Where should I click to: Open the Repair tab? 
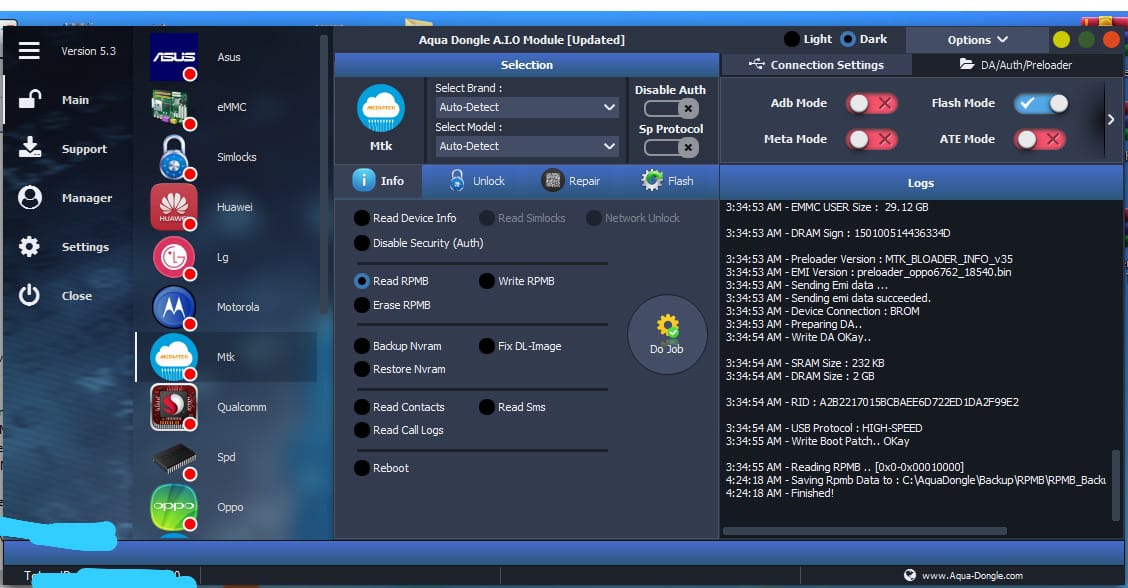point(570,181)
